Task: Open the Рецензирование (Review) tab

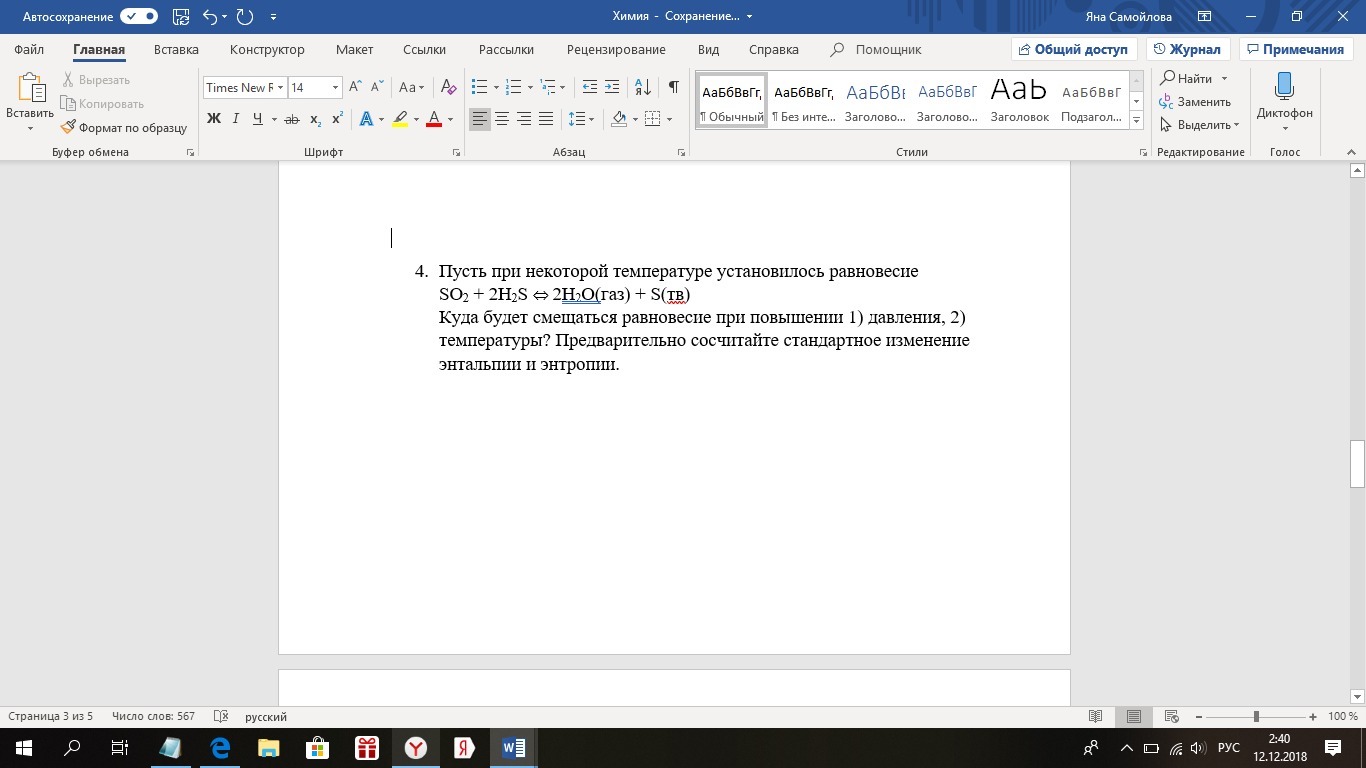Action: [615, 49]
